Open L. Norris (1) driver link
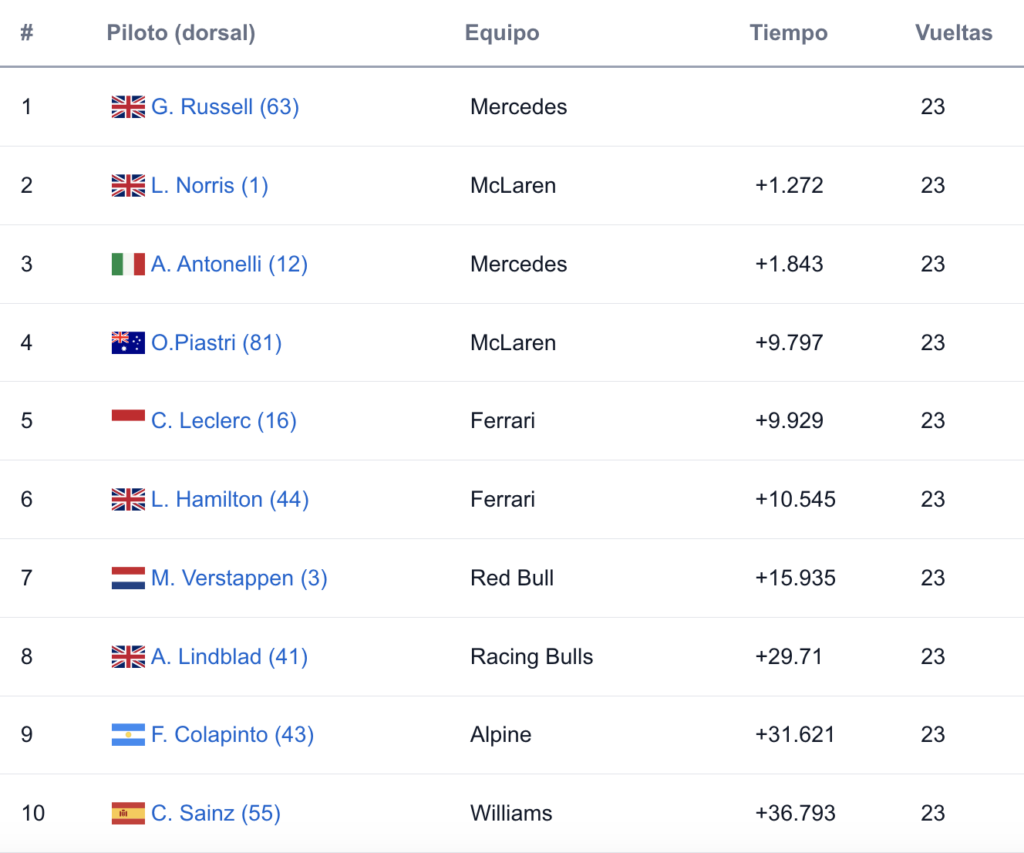 click(x=209, y=185)
